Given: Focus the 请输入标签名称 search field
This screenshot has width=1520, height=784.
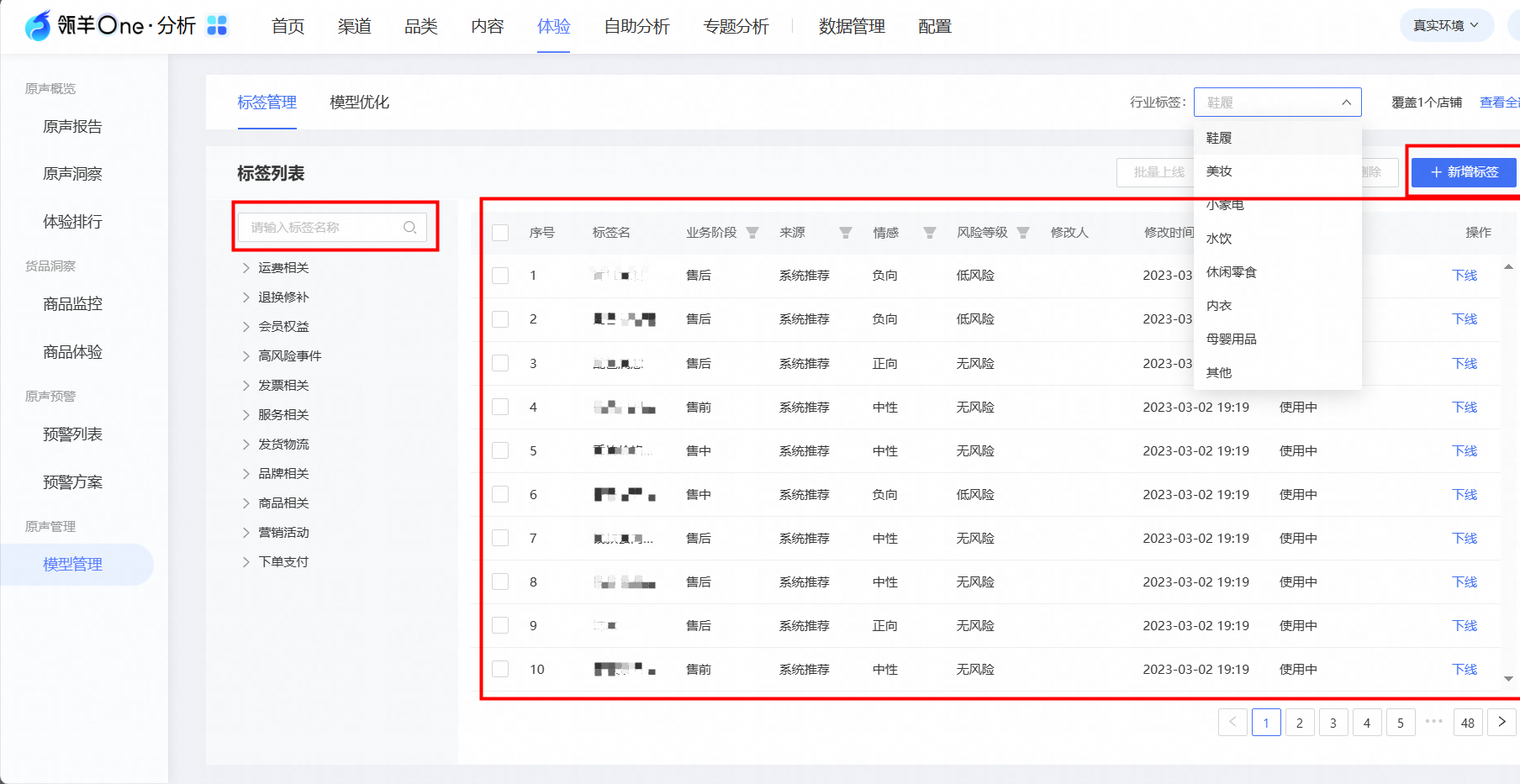Looking at the screenshot, I should pos(332,228).
